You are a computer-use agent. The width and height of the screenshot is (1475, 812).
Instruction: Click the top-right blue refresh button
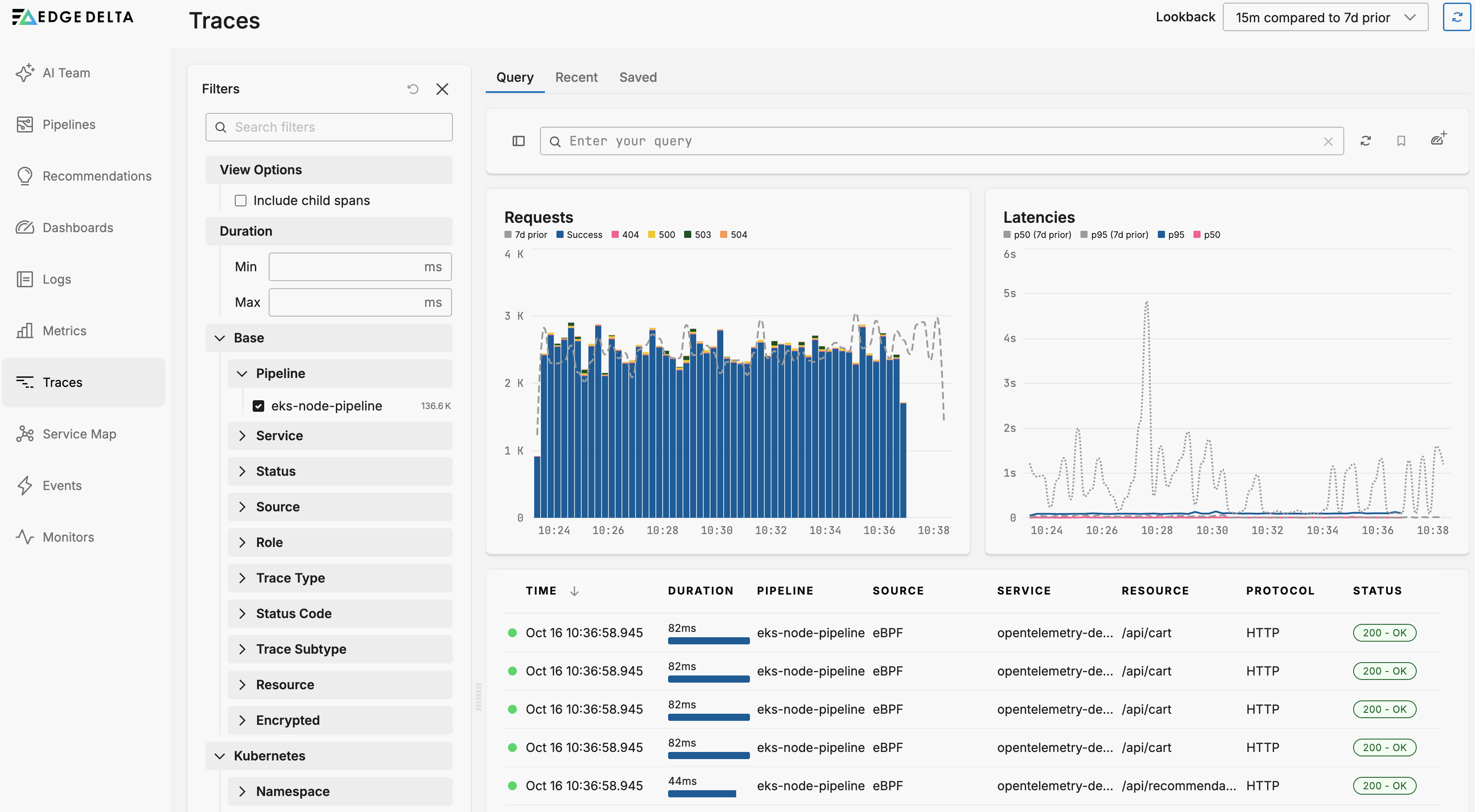tap(1457, 17)
